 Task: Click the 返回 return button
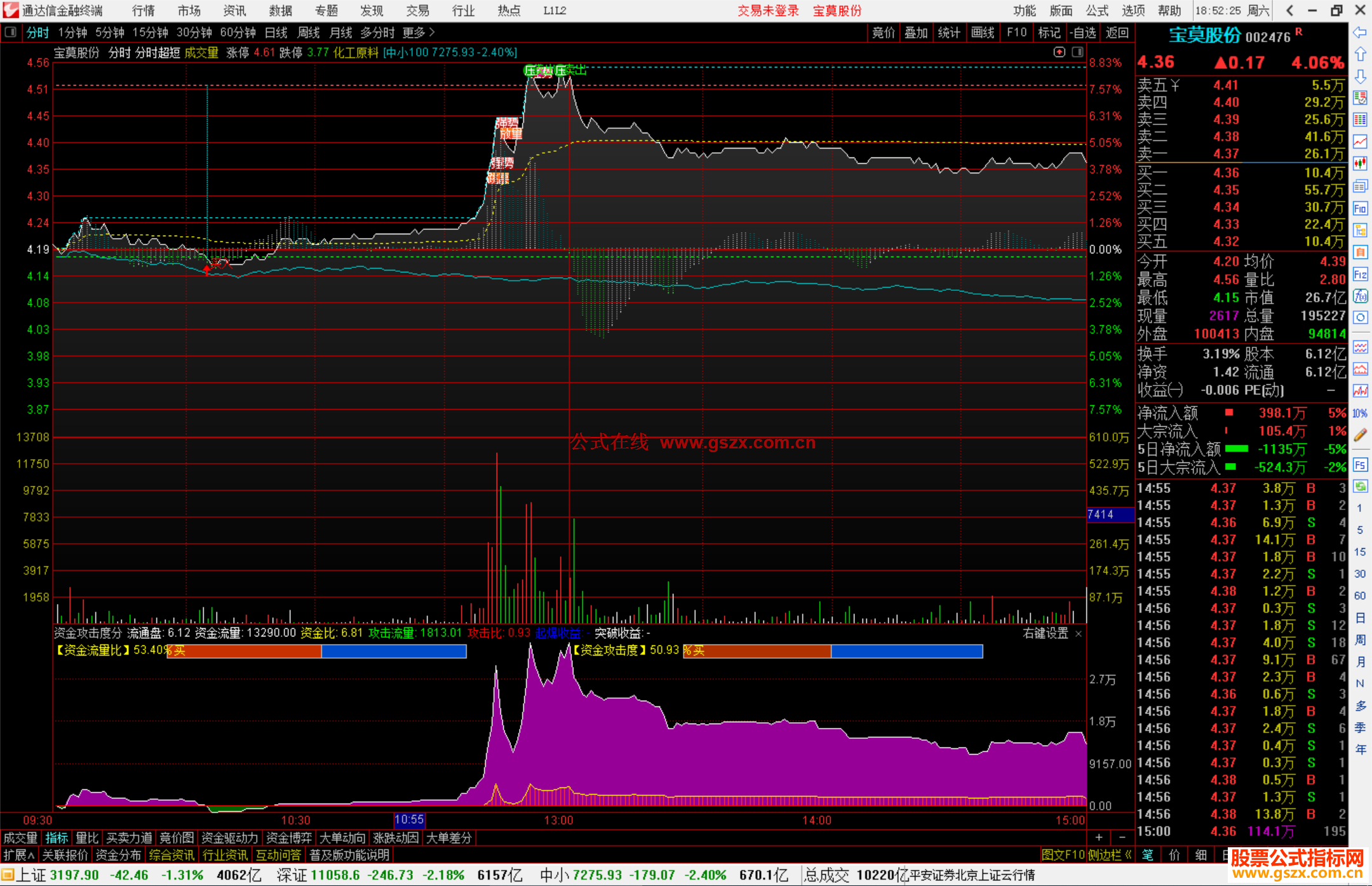[1117, 32]
